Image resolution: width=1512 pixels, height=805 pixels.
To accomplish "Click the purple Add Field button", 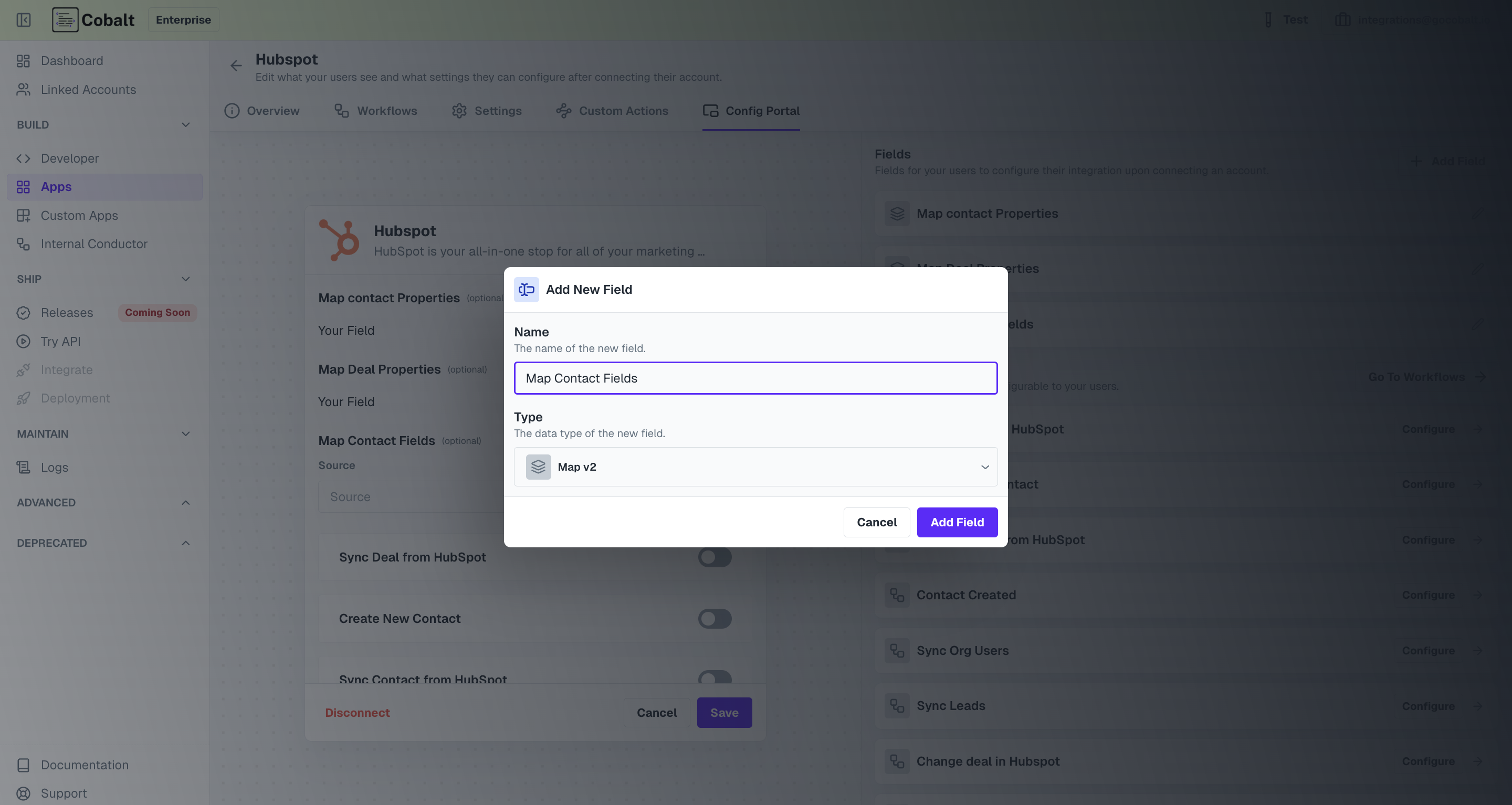I will [957, 522].
